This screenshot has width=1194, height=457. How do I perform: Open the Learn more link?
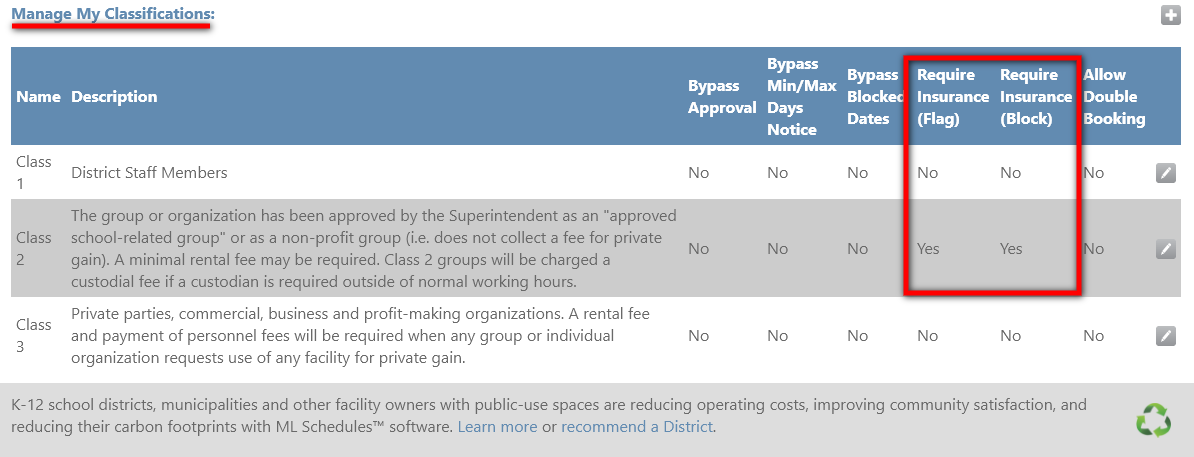click(x=497, y=427)
